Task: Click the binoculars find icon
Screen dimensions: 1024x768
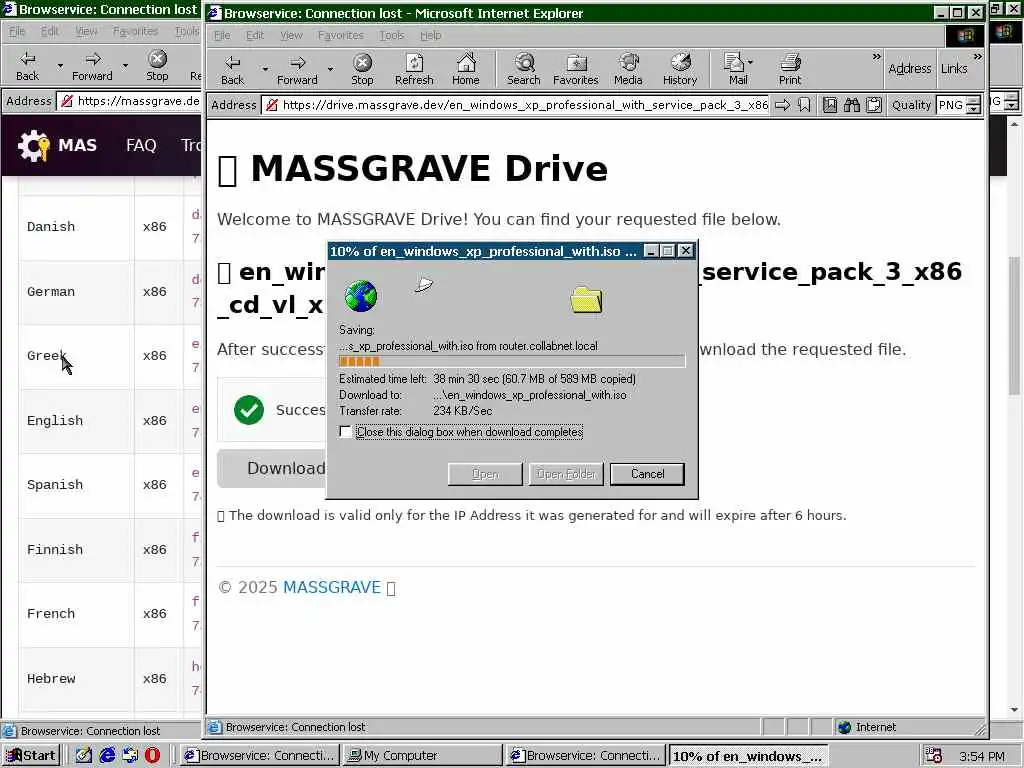Action: tap(852, 105)
